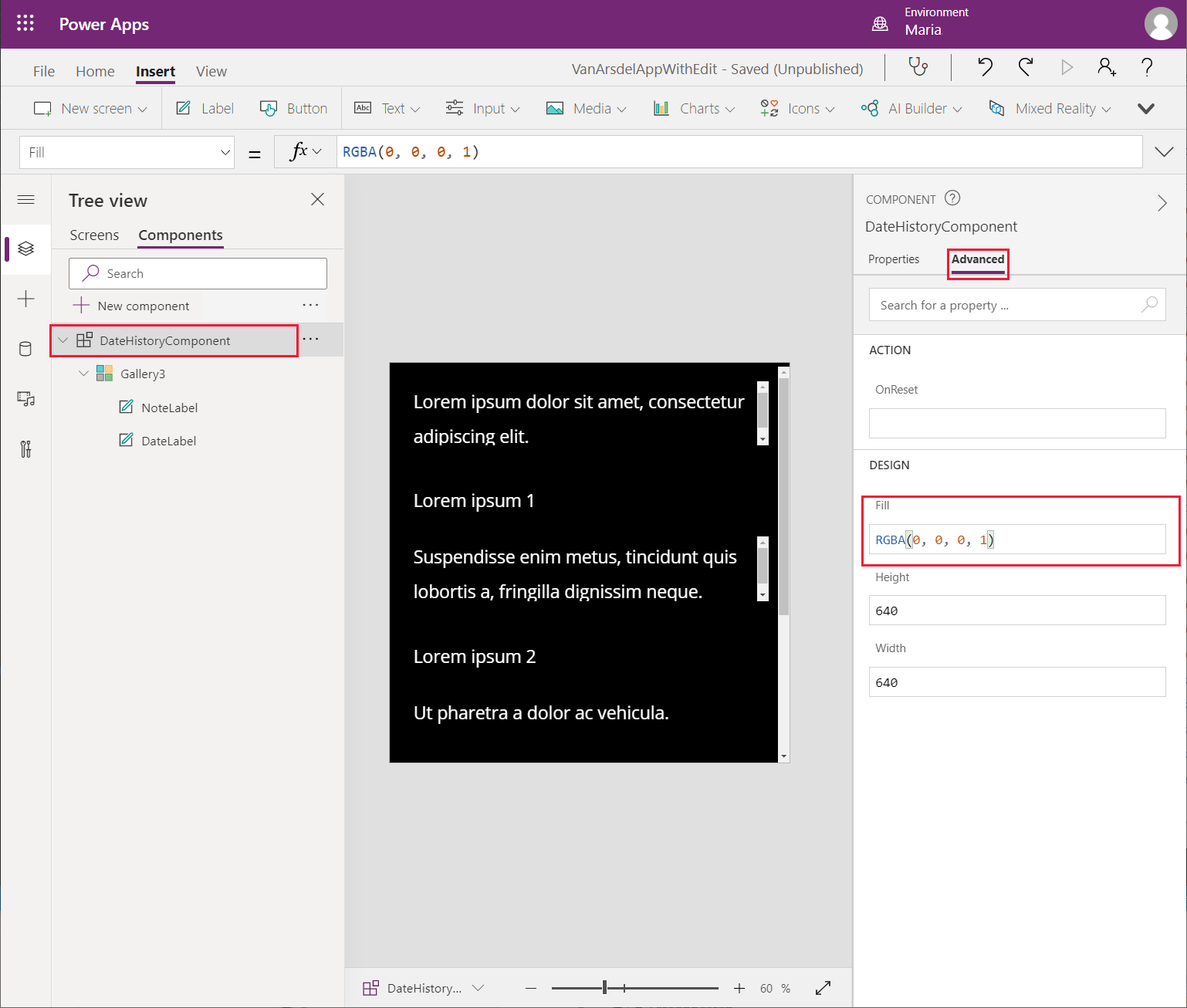The height and width of the screenshot is (1008, 1187).
Task: Select the Tree view layers icon
Action: tap(25, 249)
